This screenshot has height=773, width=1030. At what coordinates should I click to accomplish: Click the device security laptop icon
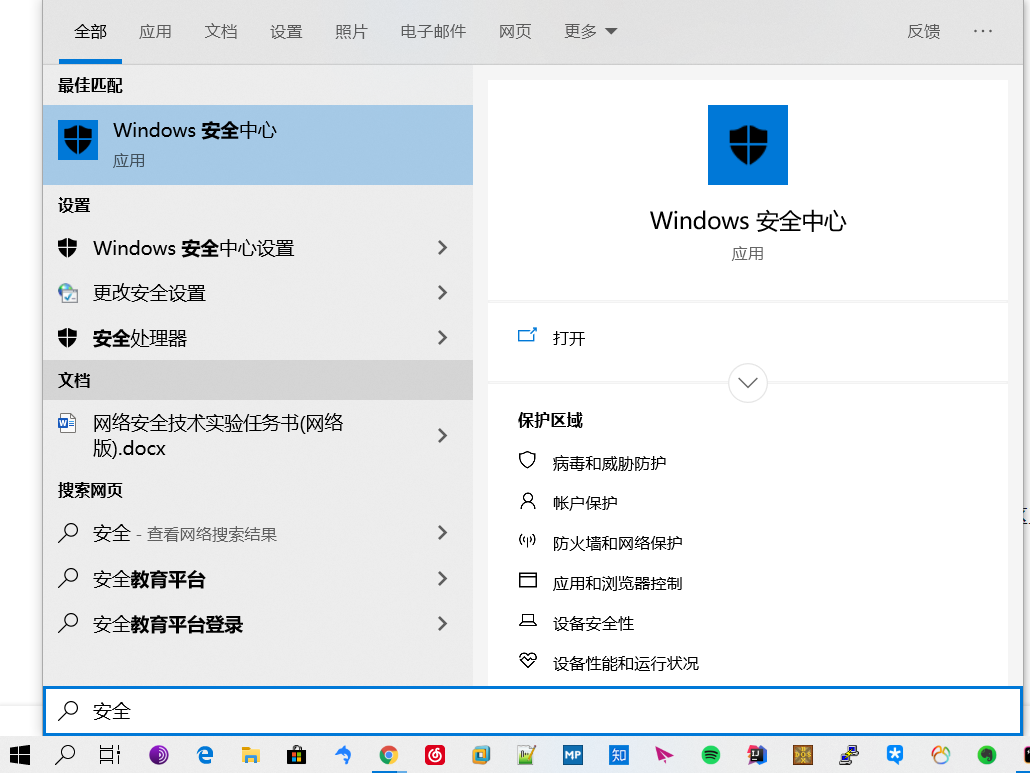tap(527, 620)
